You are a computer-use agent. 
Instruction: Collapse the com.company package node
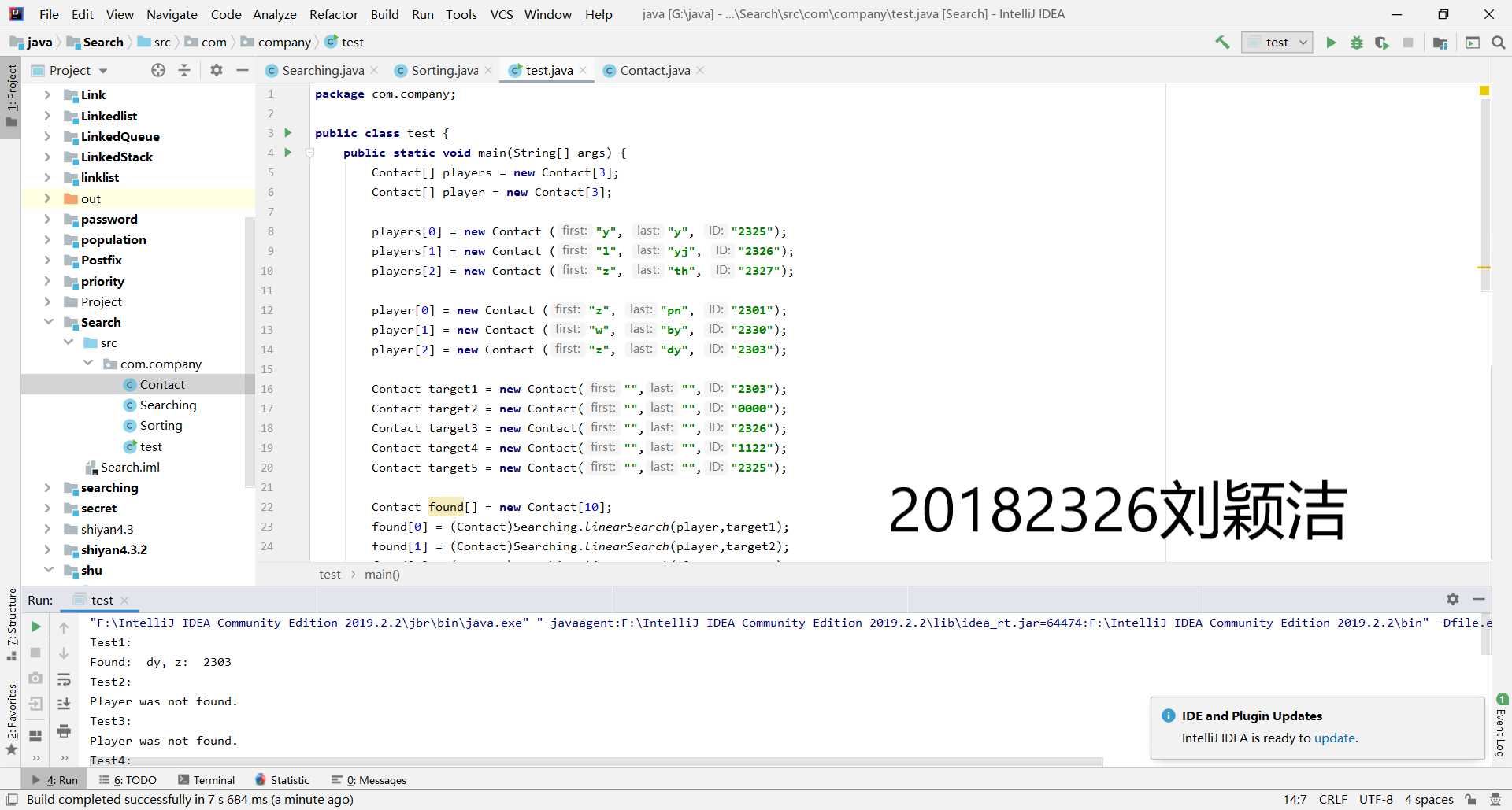pos(88,363)
